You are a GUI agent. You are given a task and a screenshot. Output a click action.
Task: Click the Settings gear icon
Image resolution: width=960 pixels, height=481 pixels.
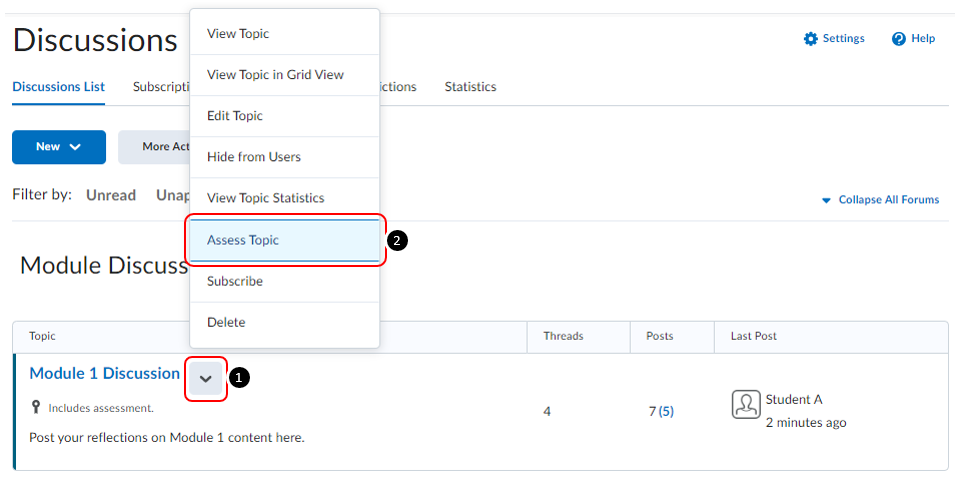810,39
